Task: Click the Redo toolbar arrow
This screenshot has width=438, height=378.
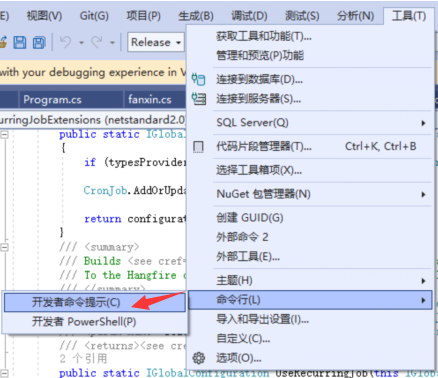Action: [97, 42]
